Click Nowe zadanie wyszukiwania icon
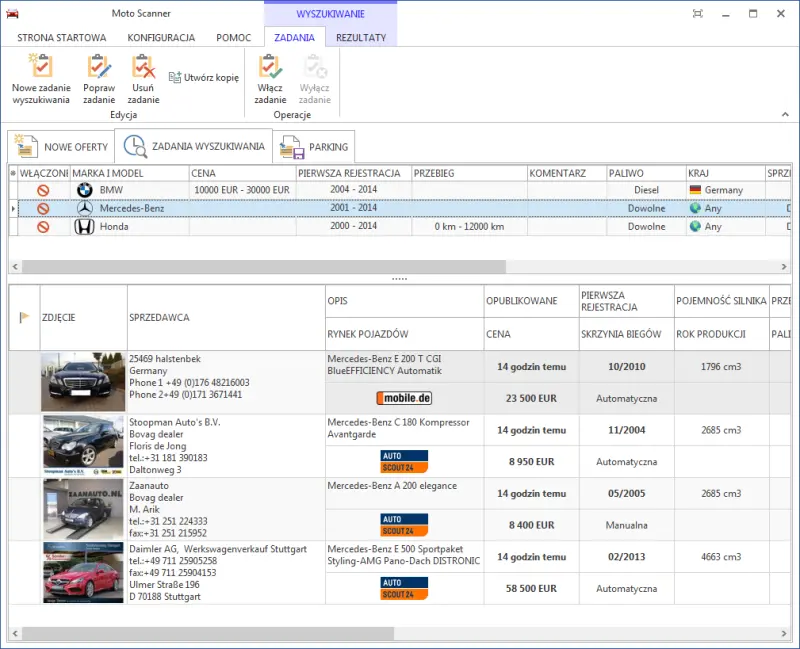Viewport: 800px width, 649px height. [x=40, y=66]
